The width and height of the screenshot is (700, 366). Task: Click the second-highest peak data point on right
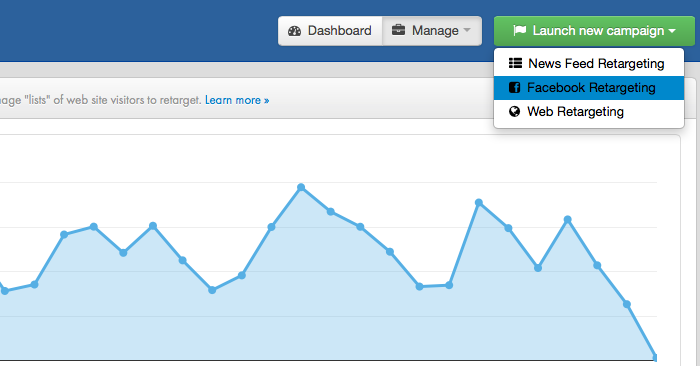pyautogui.click(x=479, y=203)
